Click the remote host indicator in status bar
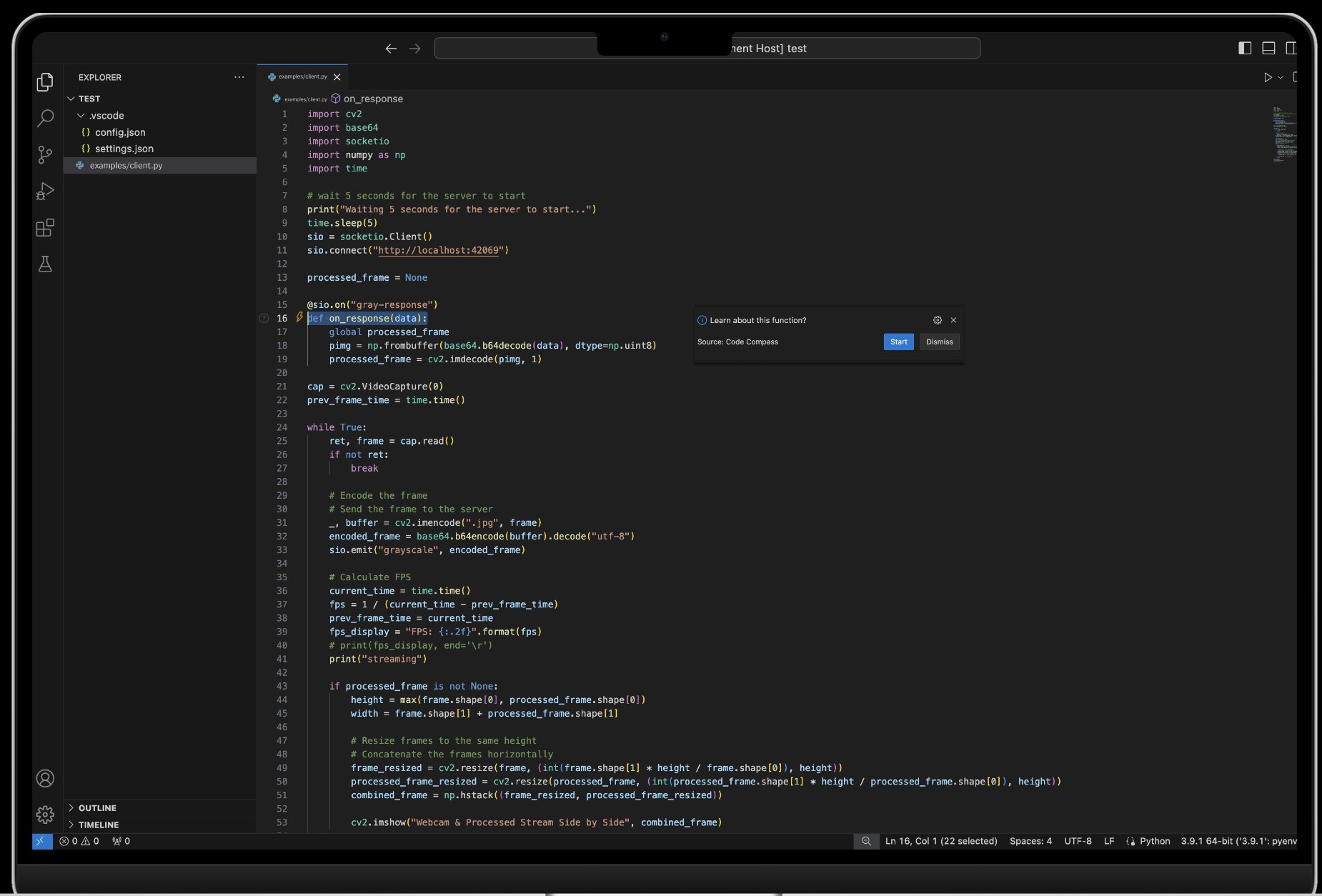 click(x=42, y=841)
